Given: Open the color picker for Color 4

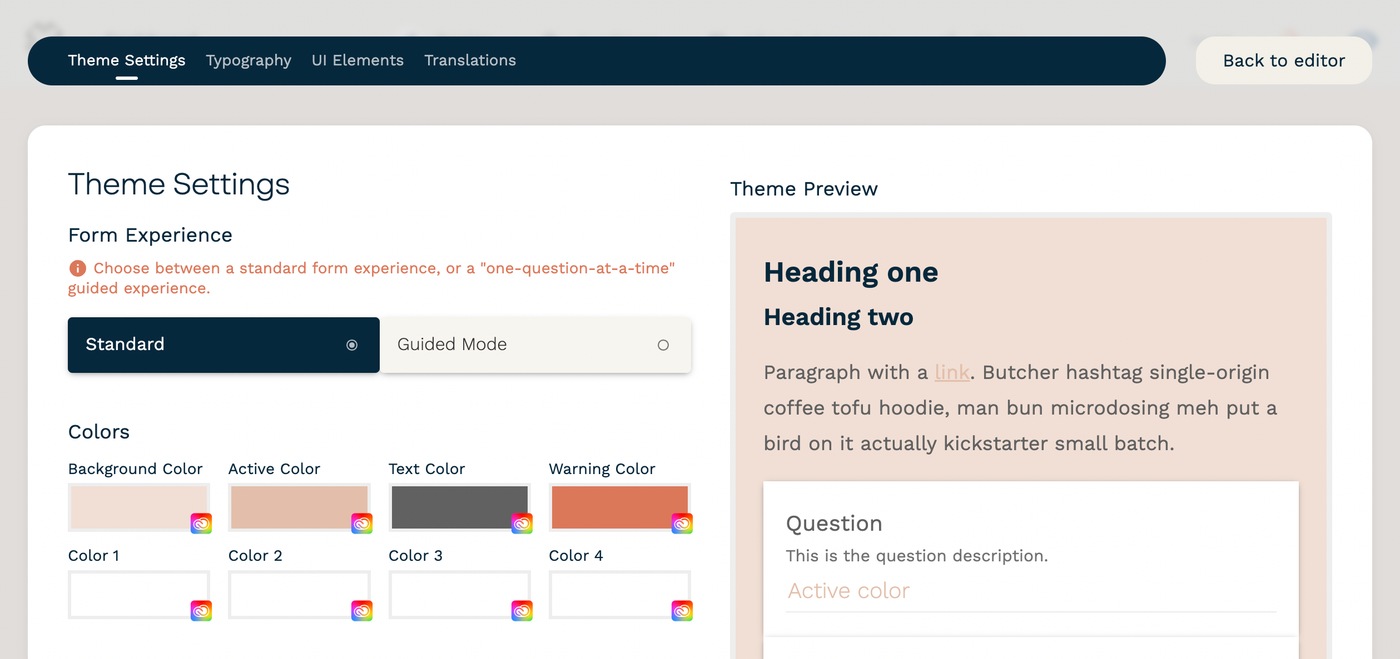Looking at the screenshot, I should [681, 610].
